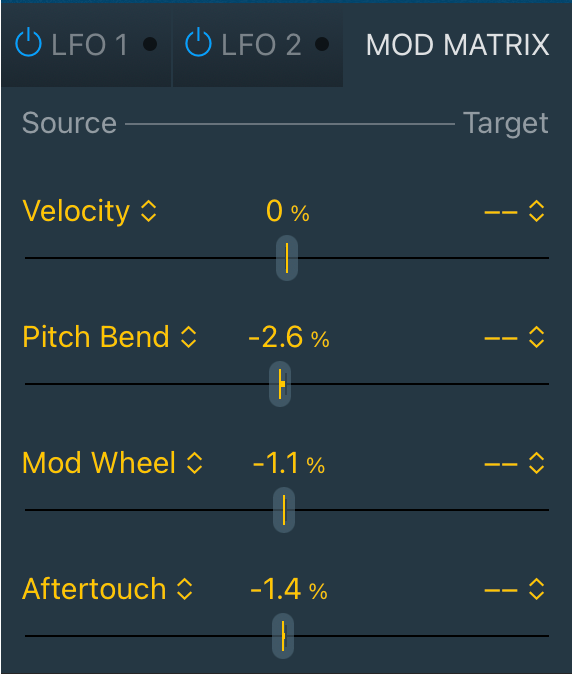The width and height of the screenshot is (572, 674).
Task: Toggle LFO 2 power icon
Action: tap(198, 42)
